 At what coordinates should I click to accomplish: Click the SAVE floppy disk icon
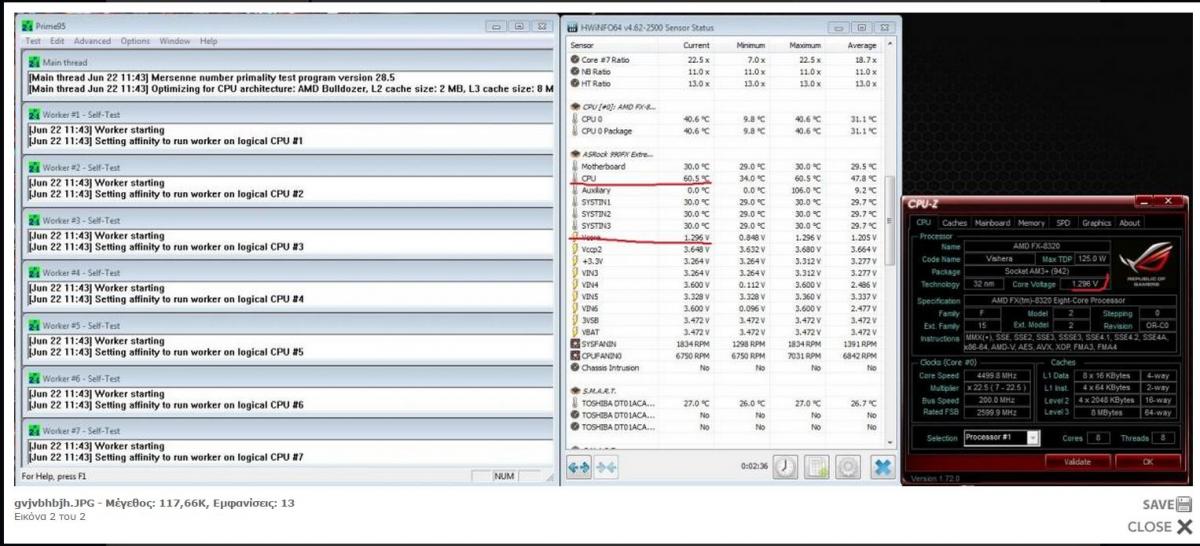click(x=1185, y=505)
